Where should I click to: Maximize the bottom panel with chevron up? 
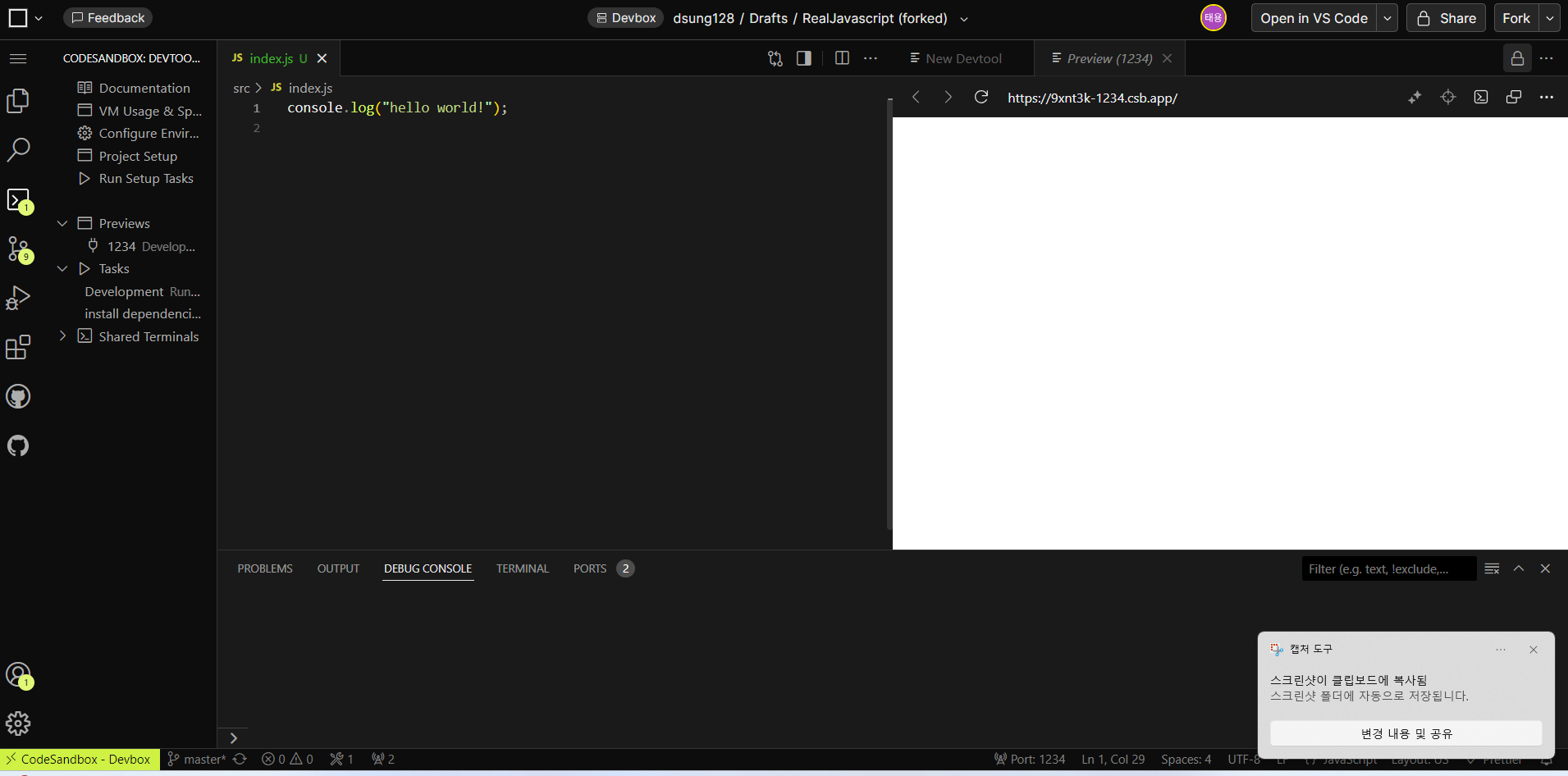(x=1519, y=568)
